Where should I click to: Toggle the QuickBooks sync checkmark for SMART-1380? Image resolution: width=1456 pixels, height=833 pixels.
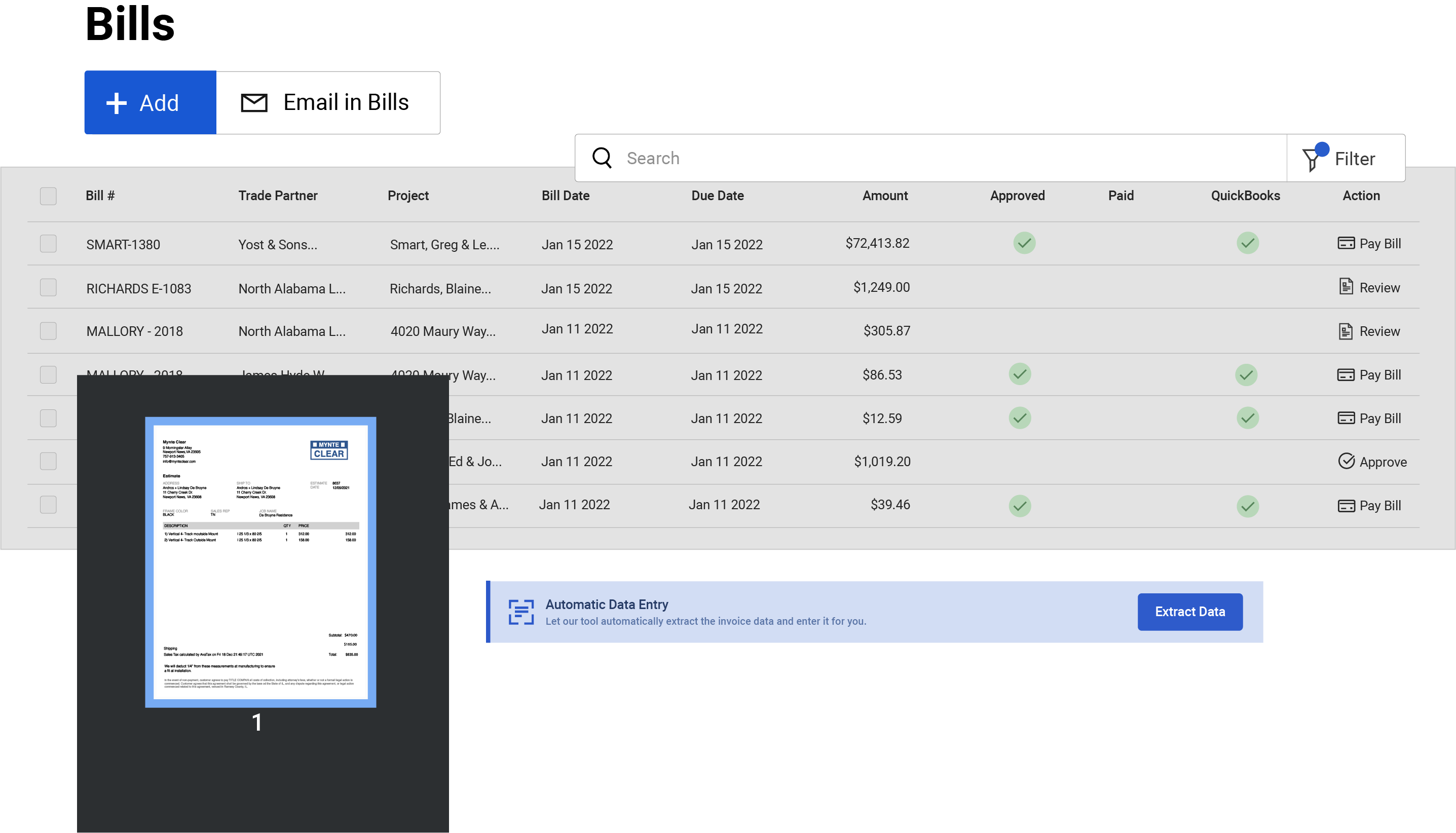point(1248,243)
